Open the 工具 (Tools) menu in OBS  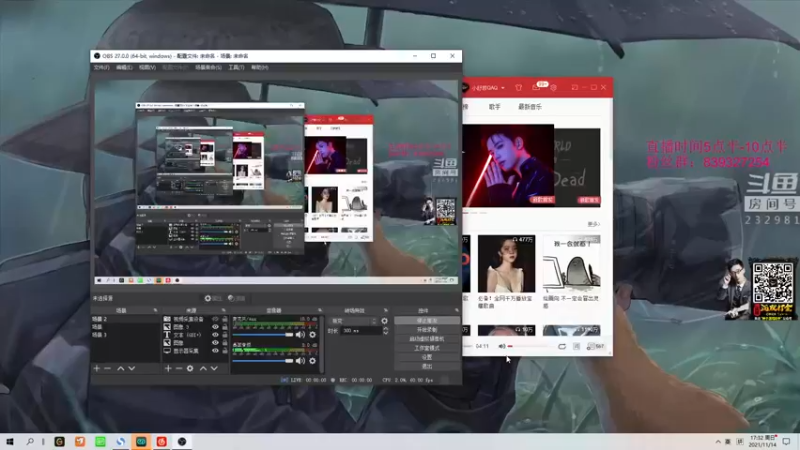[236, 67]
